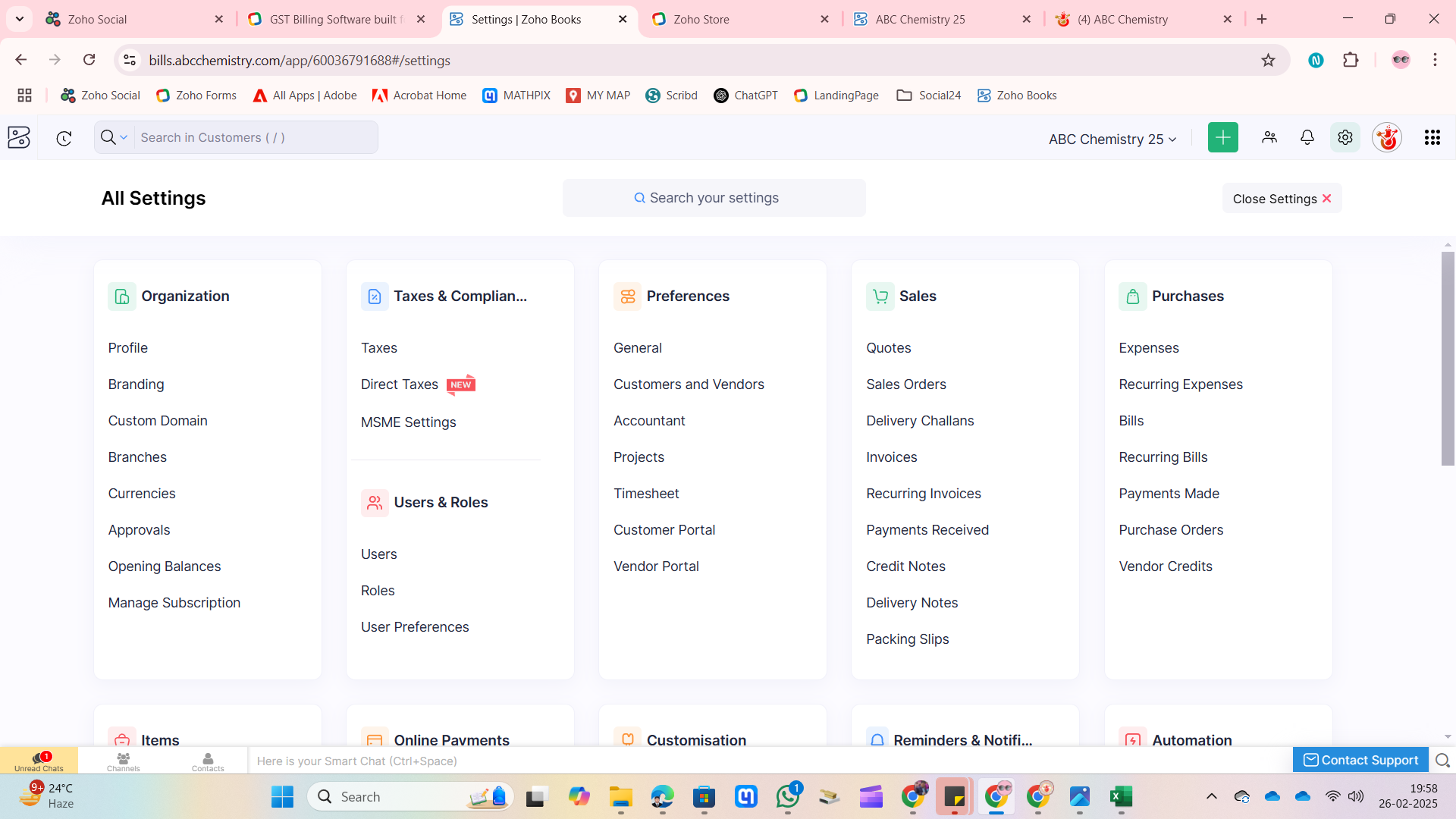Click the green quick create plus button
1456x819 pixels.
click(x=1222, y=137)
